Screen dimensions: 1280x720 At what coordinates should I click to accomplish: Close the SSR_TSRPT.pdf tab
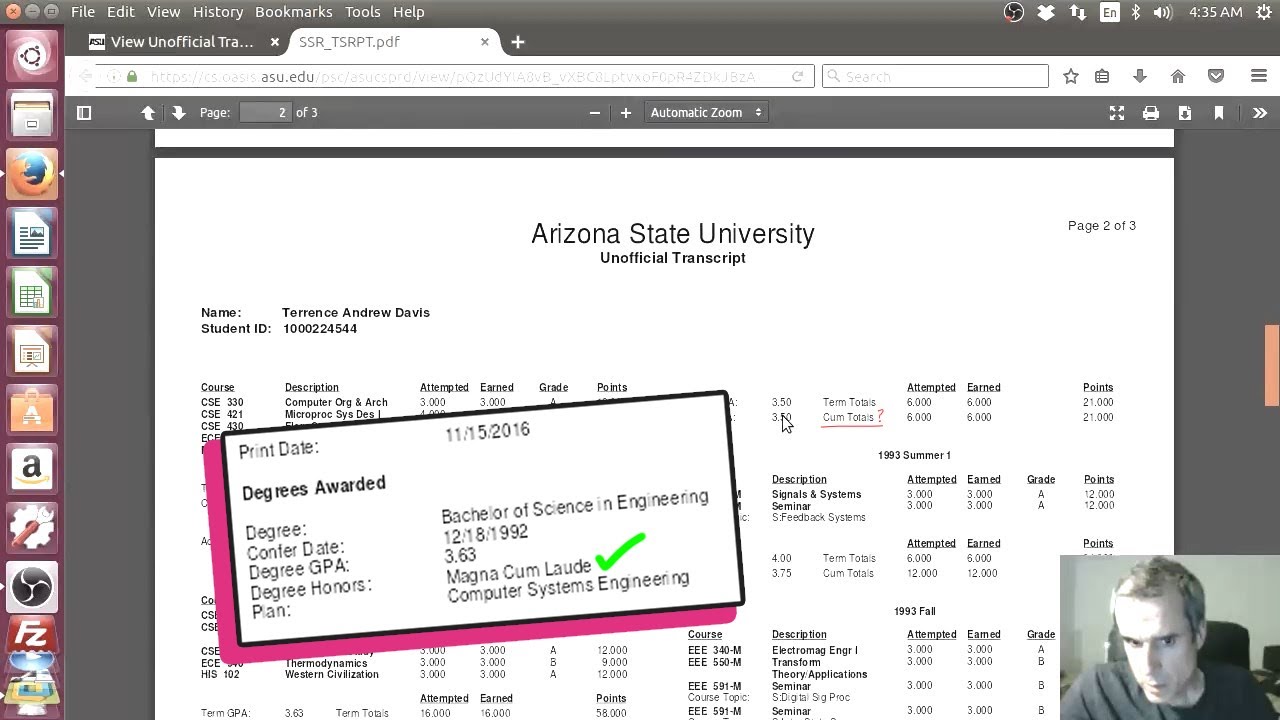point(485,42)
